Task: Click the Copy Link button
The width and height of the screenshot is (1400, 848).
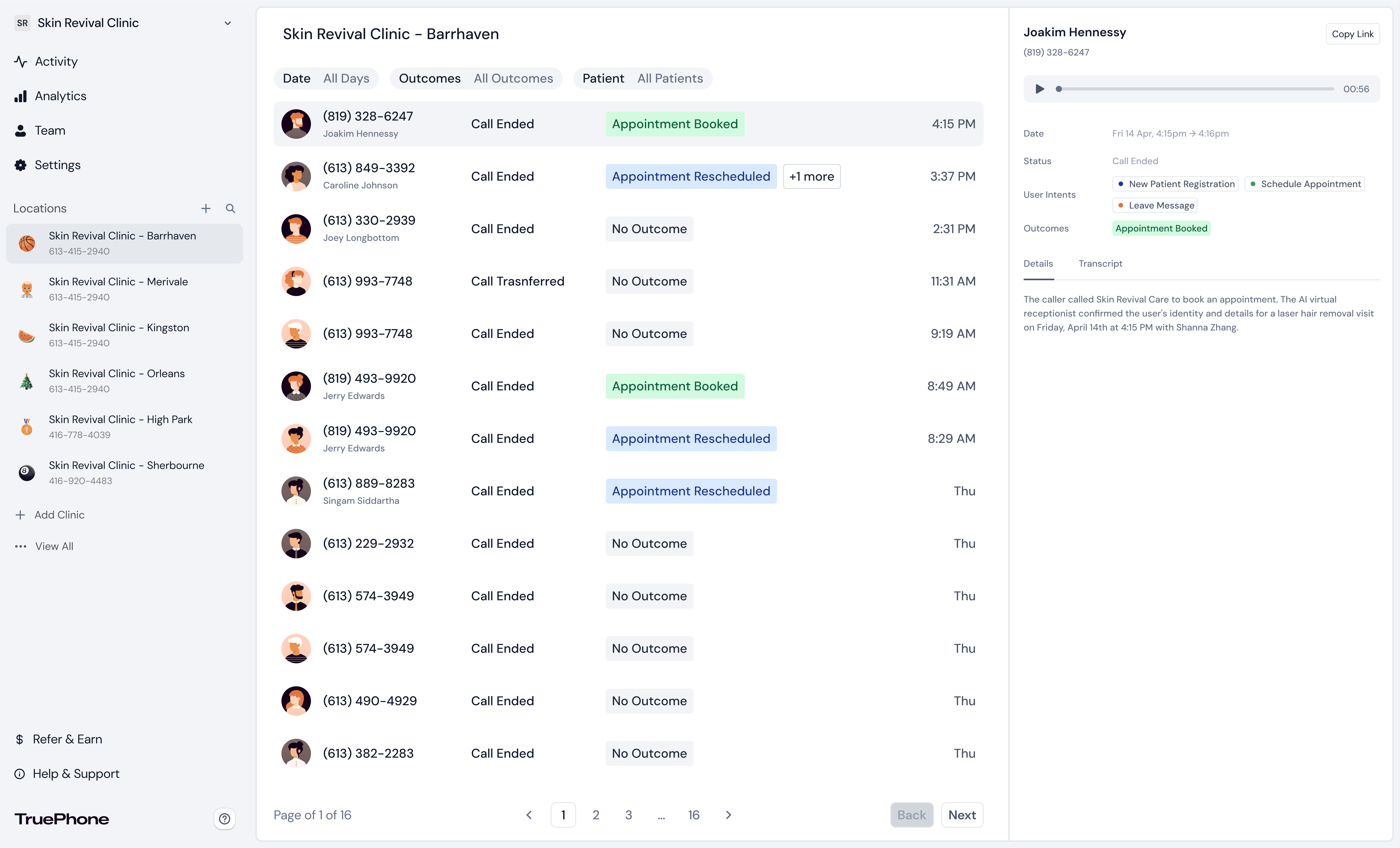Action: (x=1352, y=34)
